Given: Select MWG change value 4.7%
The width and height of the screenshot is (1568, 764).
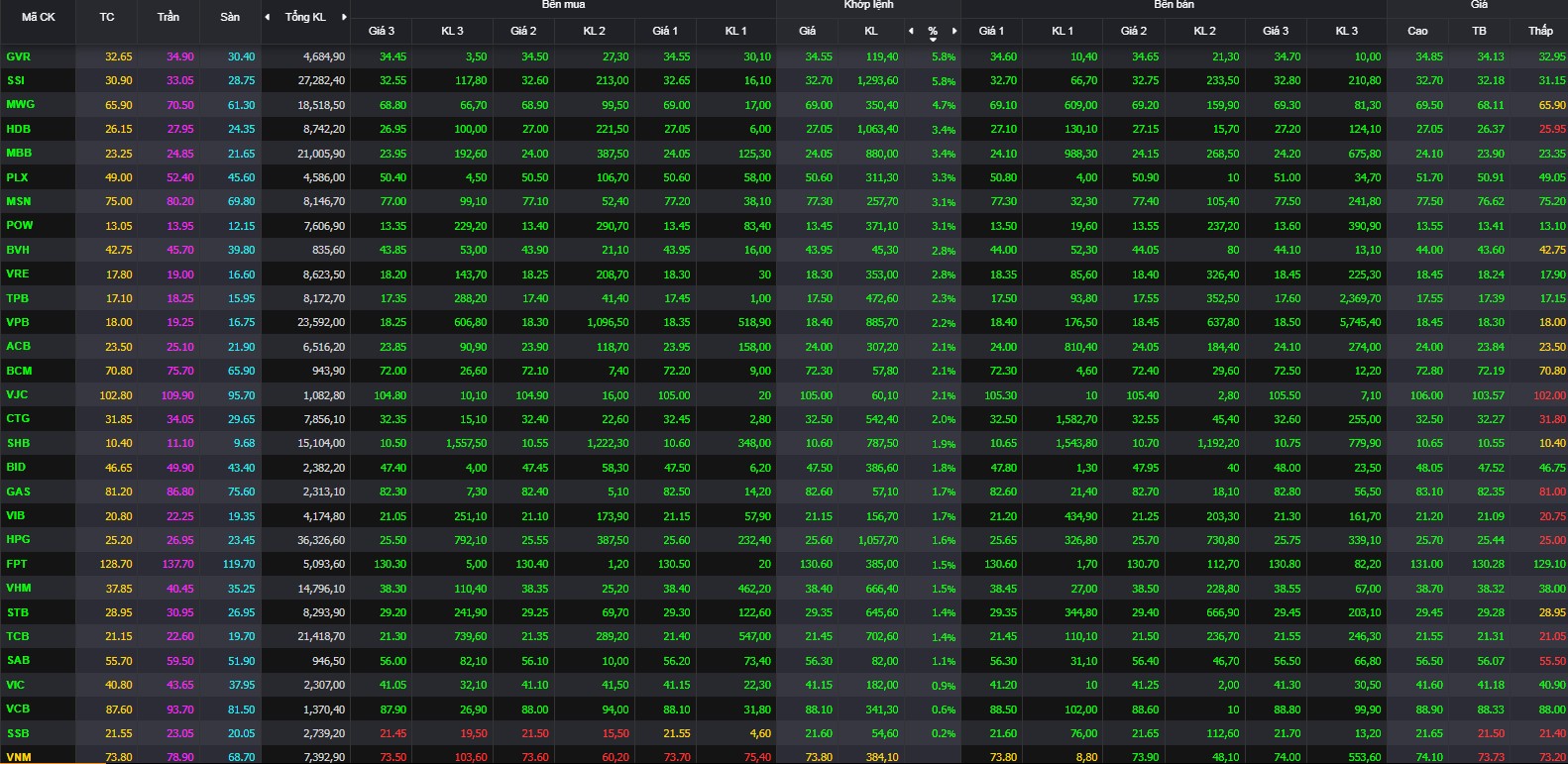Looking at the screenshot, I should click(944, 105).
